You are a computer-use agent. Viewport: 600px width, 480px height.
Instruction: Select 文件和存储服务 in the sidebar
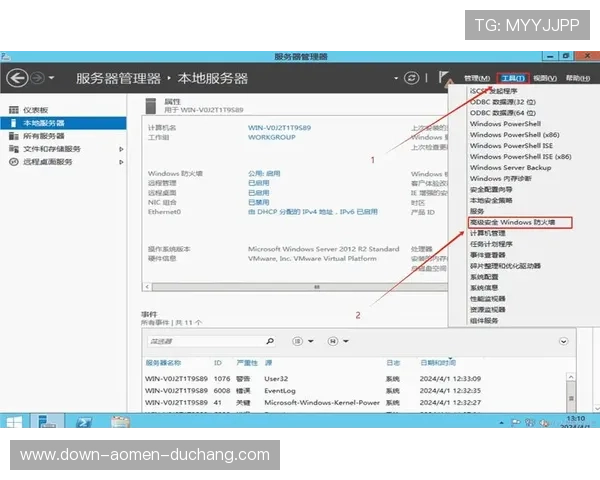click(x=52, y=149)
